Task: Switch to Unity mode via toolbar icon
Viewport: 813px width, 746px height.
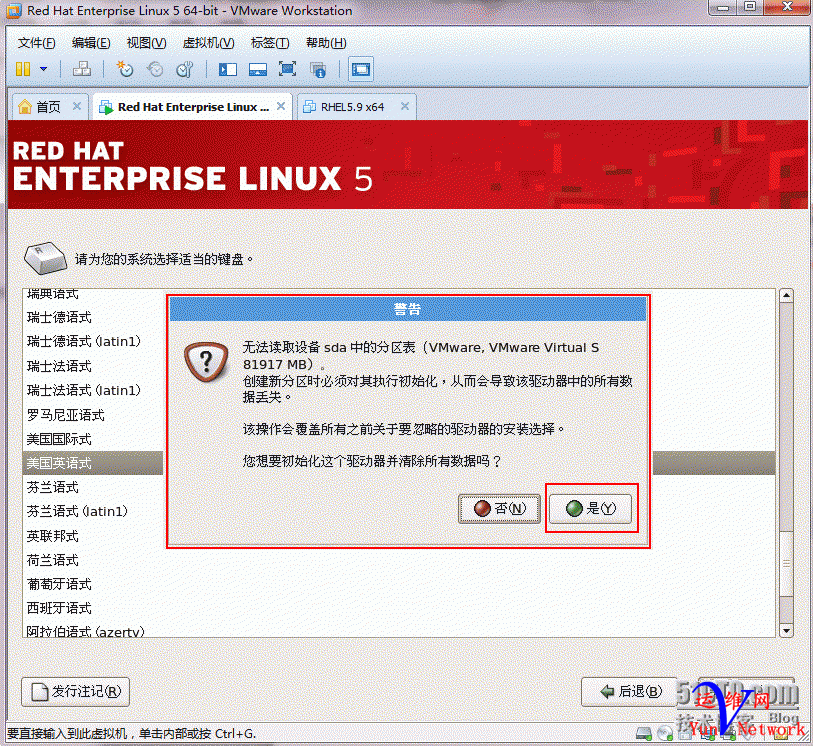Action: click(x=317, y=69)
